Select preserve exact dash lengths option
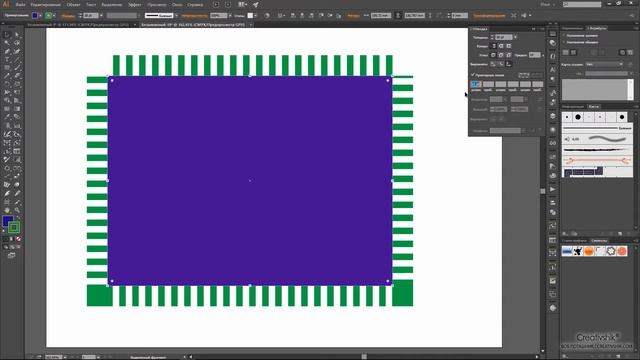 pyautogui.click(x=524, y=75)
